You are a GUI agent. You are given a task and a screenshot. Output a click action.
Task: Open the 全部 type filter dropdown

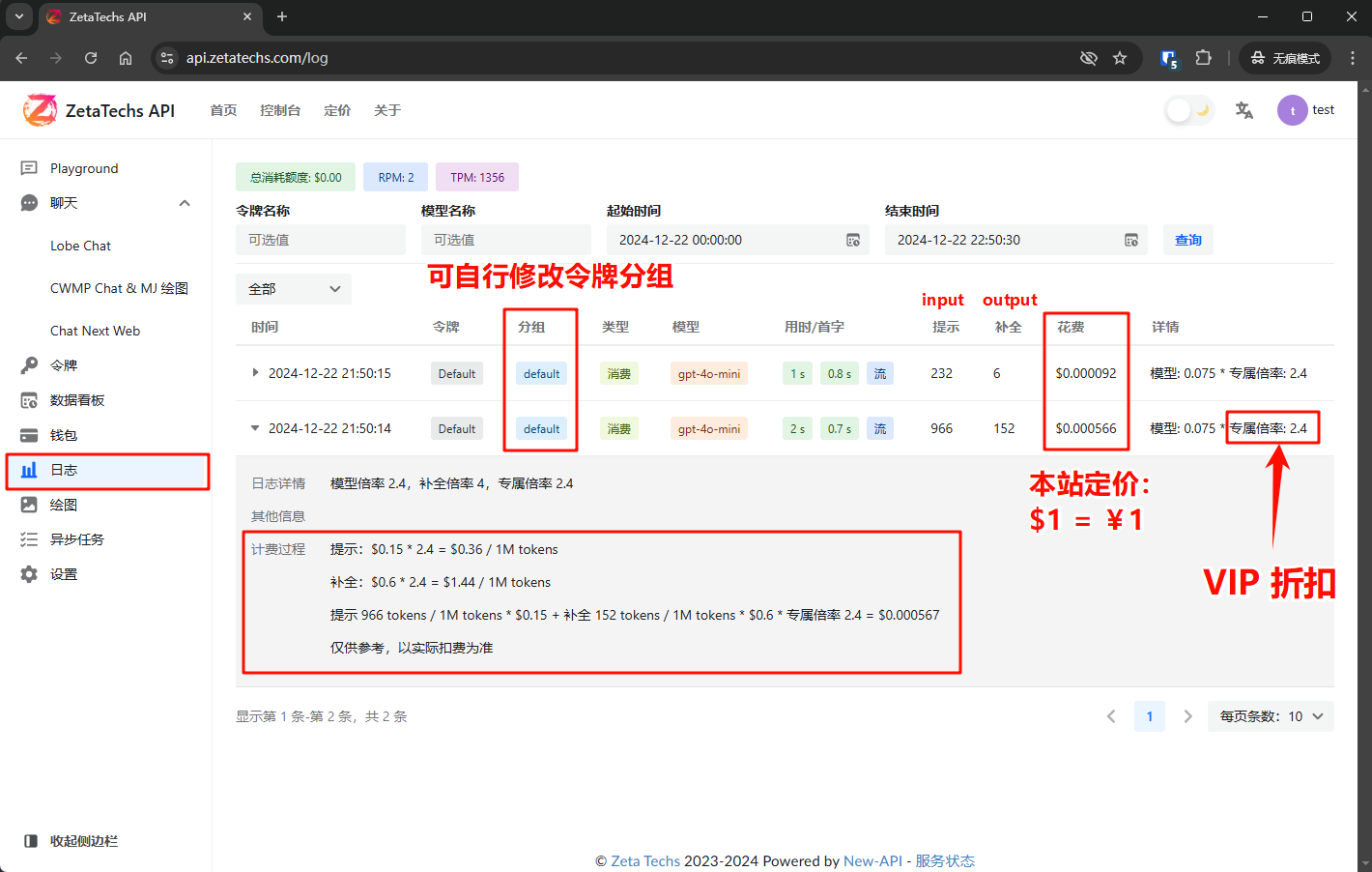(294, 289)
